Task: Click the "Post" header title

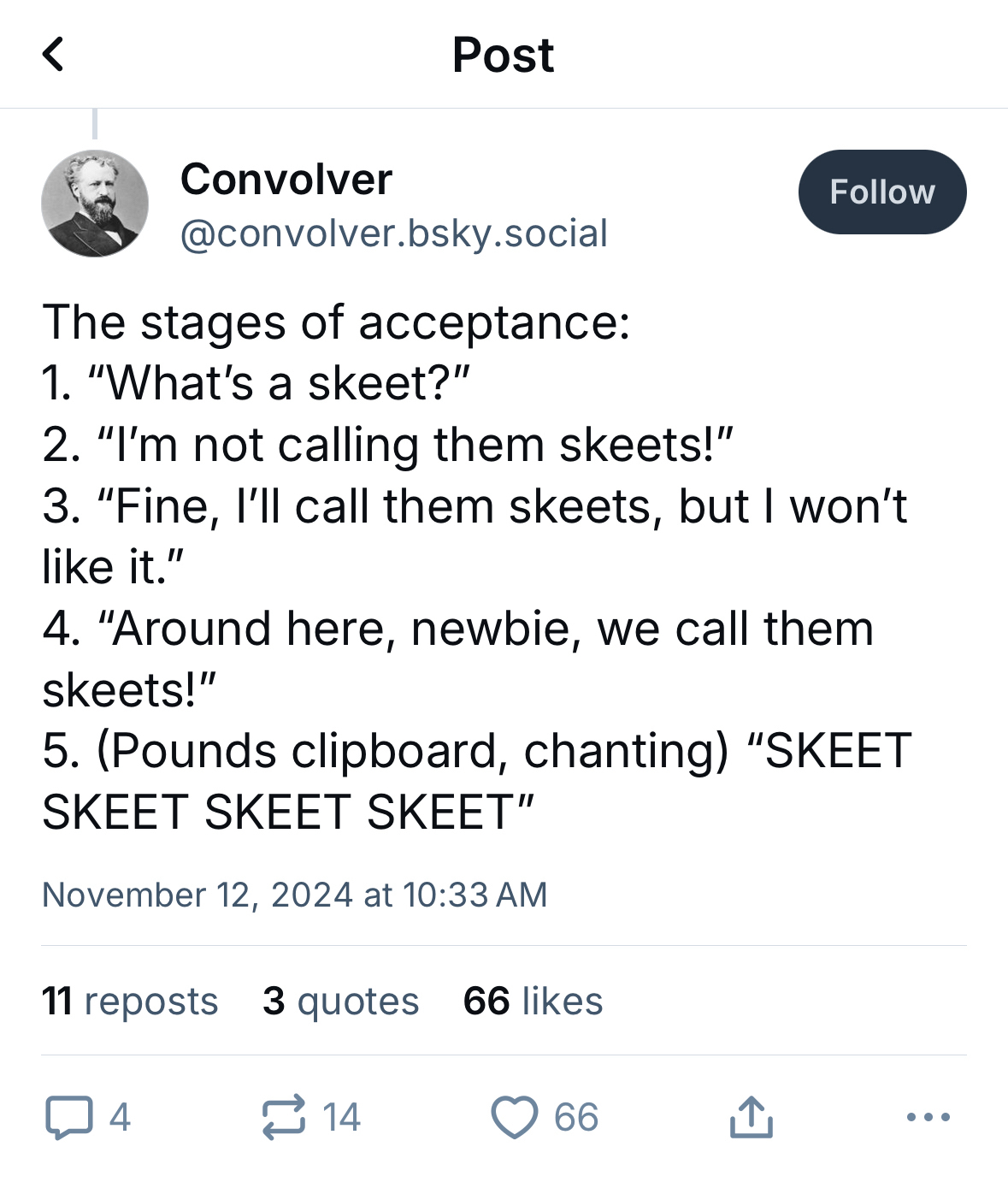Action: (504, 56)
